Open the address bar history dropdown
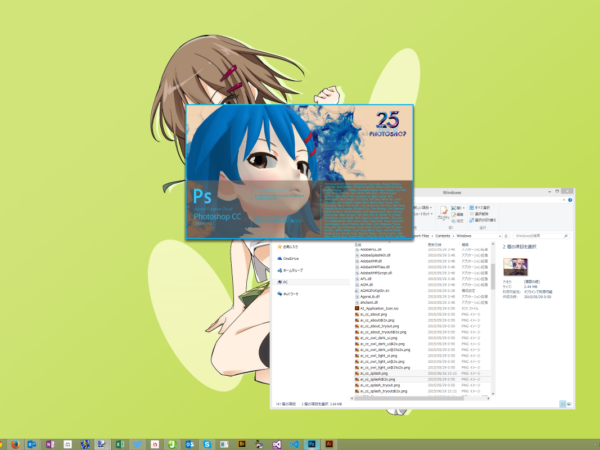The height and width of the screenshot is (450, 600). [x=500, y=236]
